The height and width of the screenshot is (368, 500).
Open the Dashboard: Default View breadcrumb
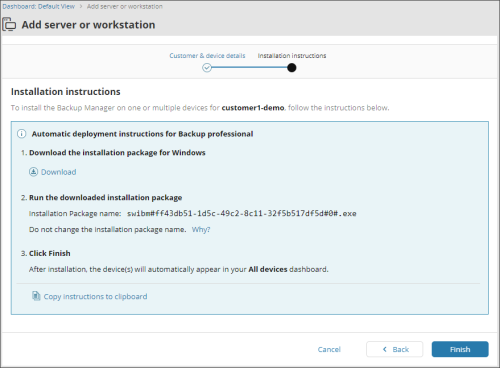tap(39, 6)
